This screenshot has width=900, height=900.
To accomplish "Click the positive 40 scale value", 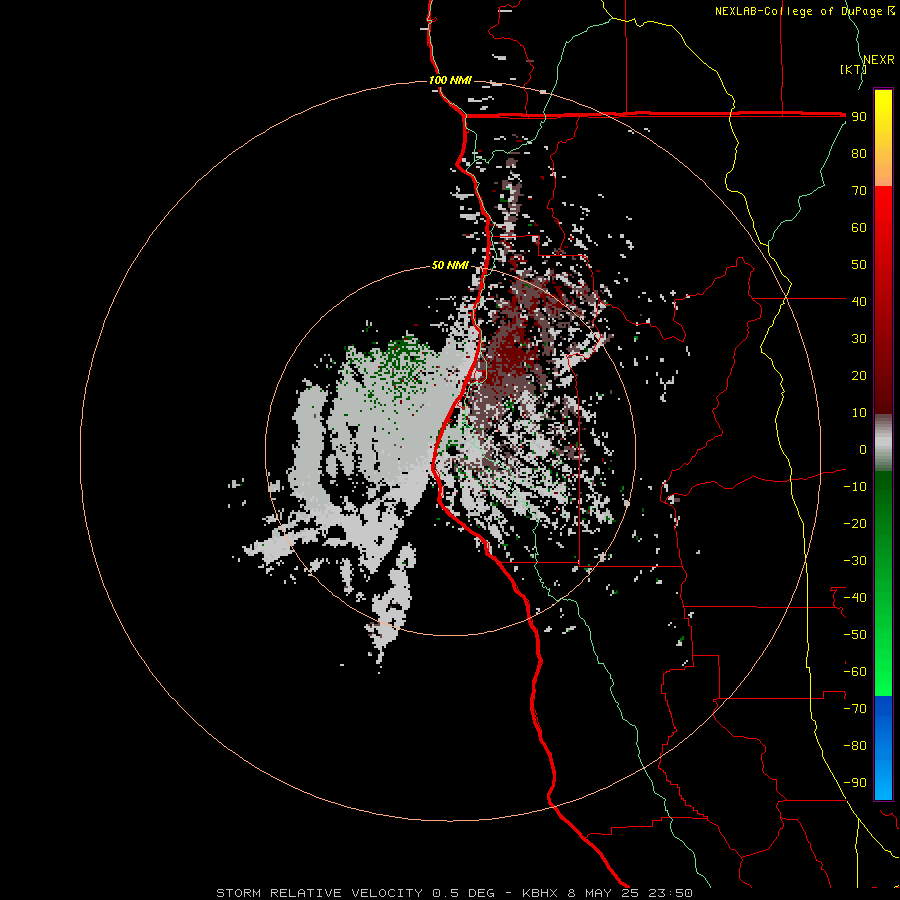I will [859, 301].
